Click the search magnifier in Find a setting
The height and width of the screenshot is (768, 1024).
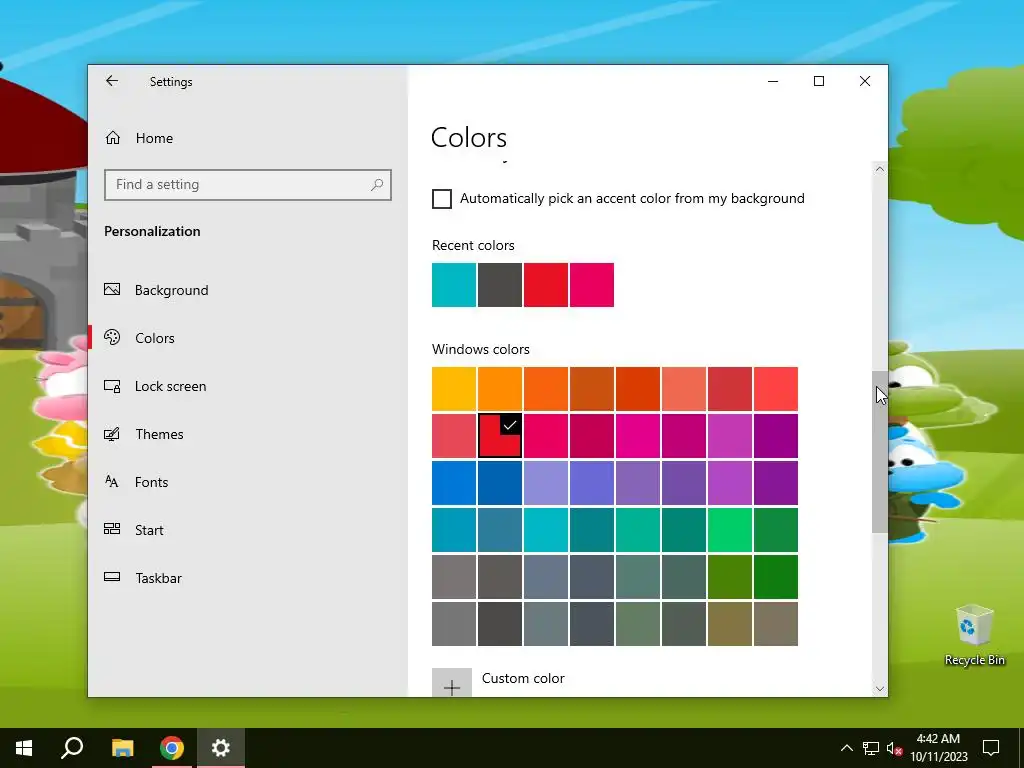pos(377,185)
